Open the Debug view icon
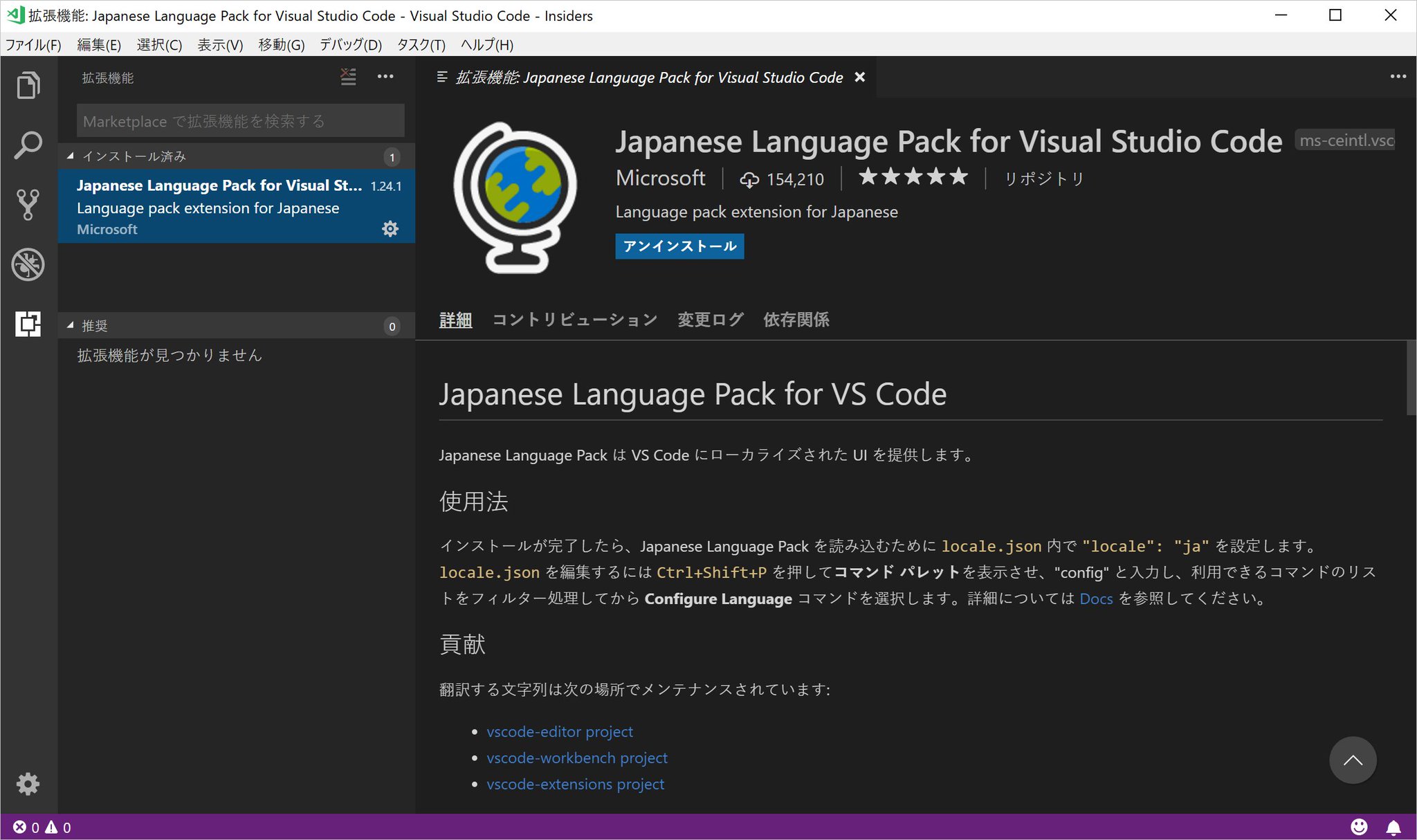Image resolution: width=1417 pixels, height=840 pixels. (28, 264)
